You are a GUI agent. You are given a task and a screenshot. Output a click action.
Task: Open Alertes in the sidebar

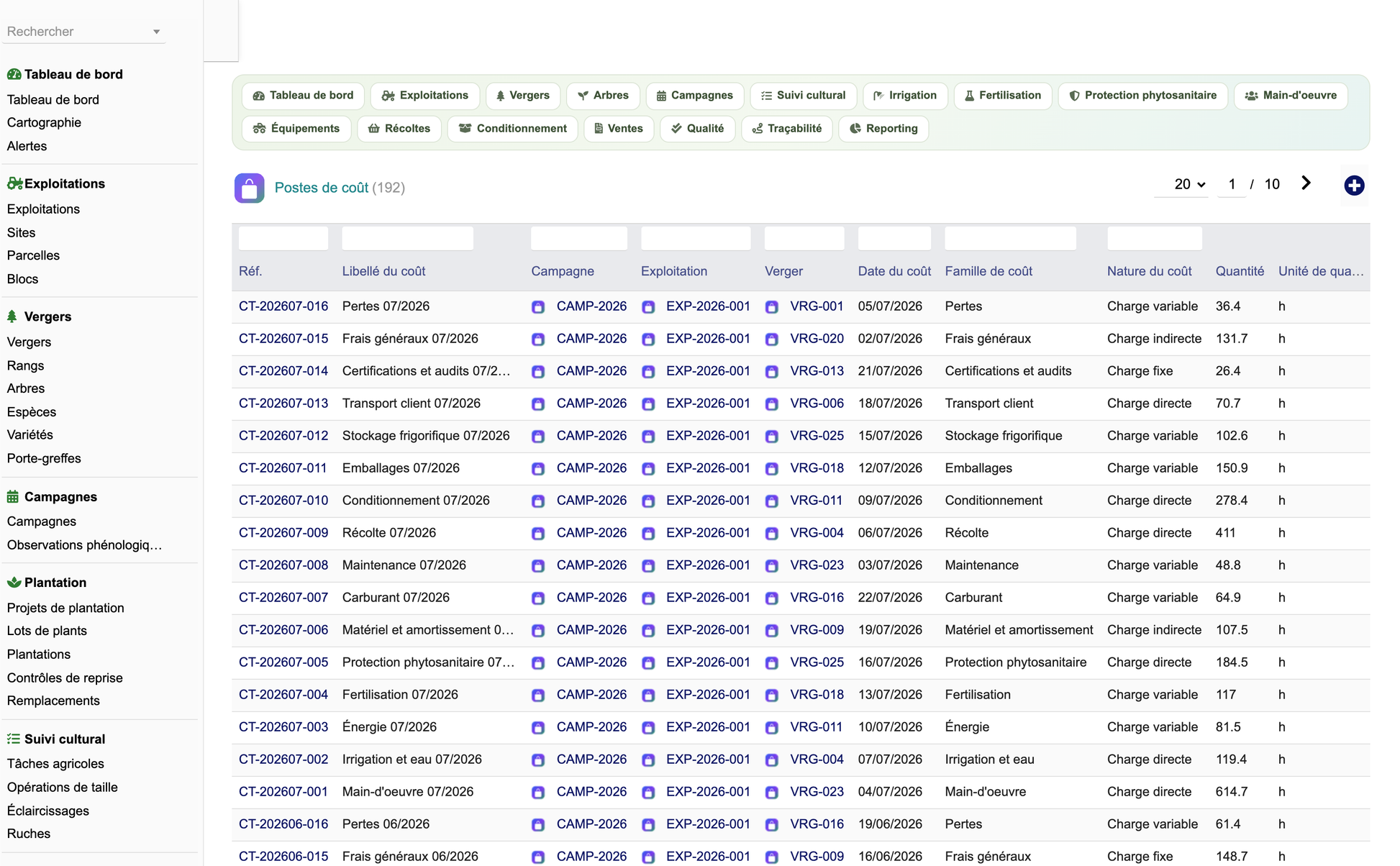tap(27, 146)
